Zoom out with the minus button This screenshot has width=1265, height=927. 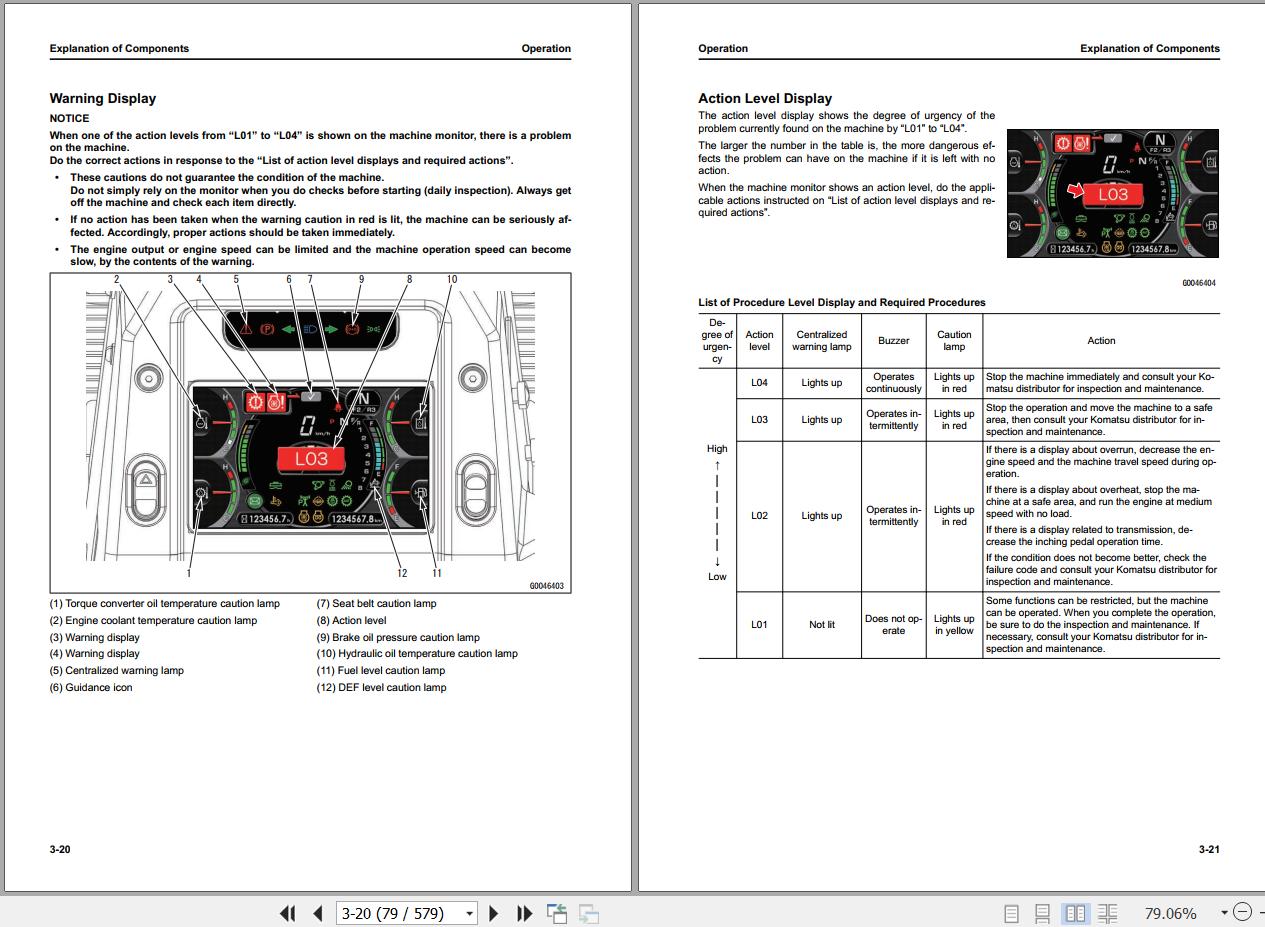[1242, 912]
